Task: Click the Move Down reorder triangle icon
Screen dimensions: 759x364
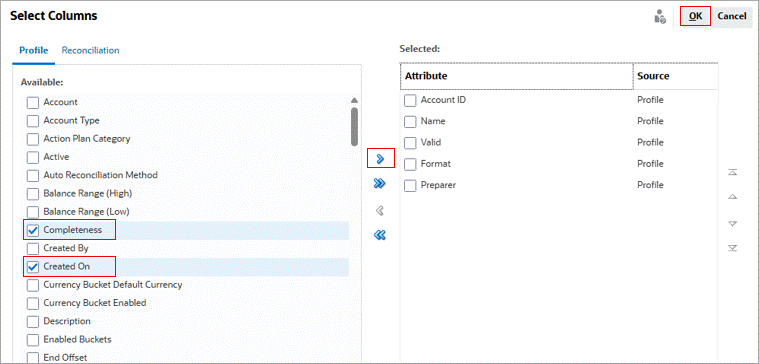Action: point(733,224)
